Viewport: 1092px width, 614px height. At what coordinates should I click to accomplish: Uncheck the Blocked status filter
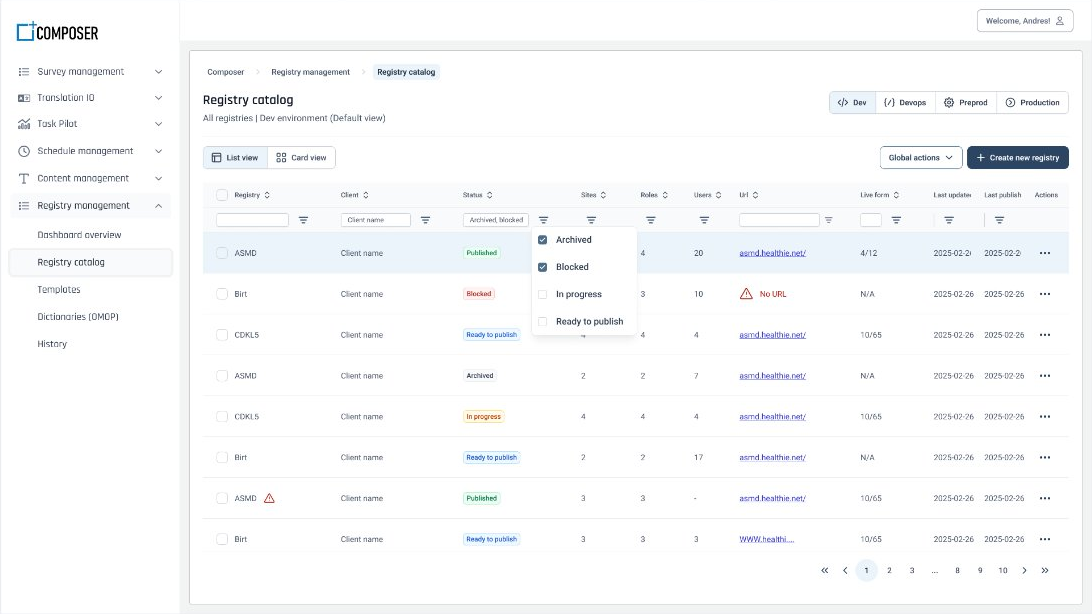(543, 267)
